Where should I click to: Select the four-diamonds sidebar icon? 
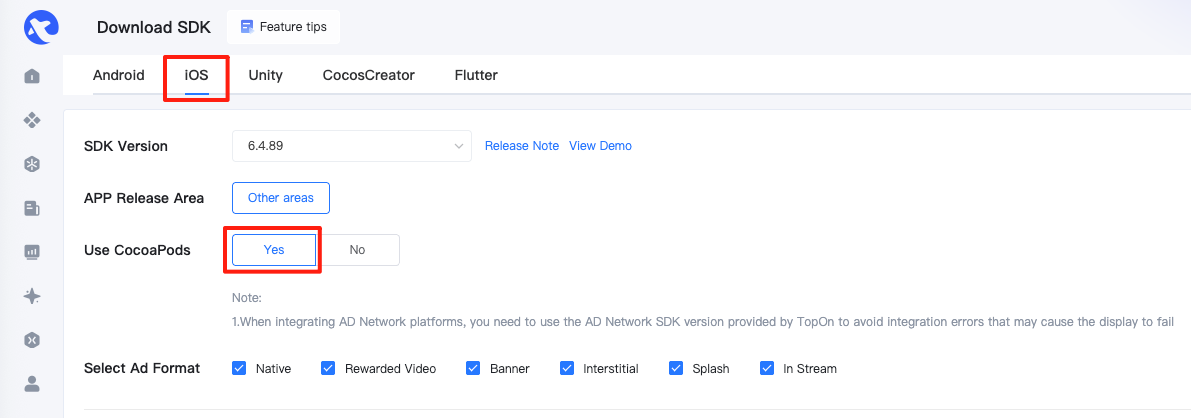32,120
